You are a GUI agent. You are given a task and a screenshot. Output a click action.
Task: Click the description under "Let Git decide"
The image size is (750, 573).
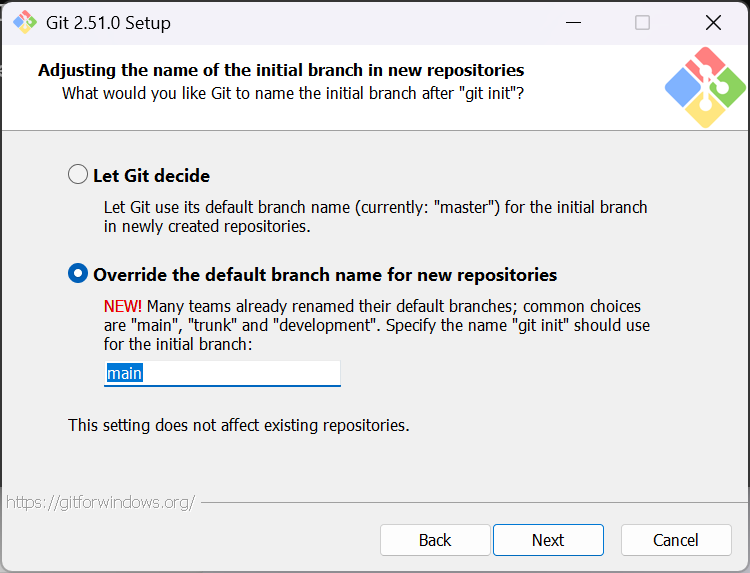375,217
